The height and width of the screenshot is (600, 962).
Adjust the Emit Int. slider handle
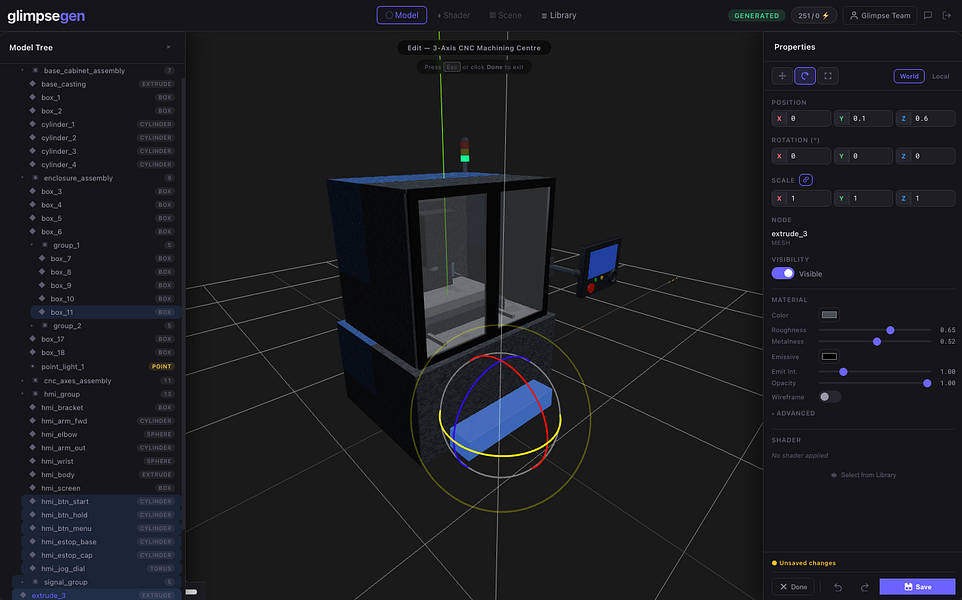point(844,372)
